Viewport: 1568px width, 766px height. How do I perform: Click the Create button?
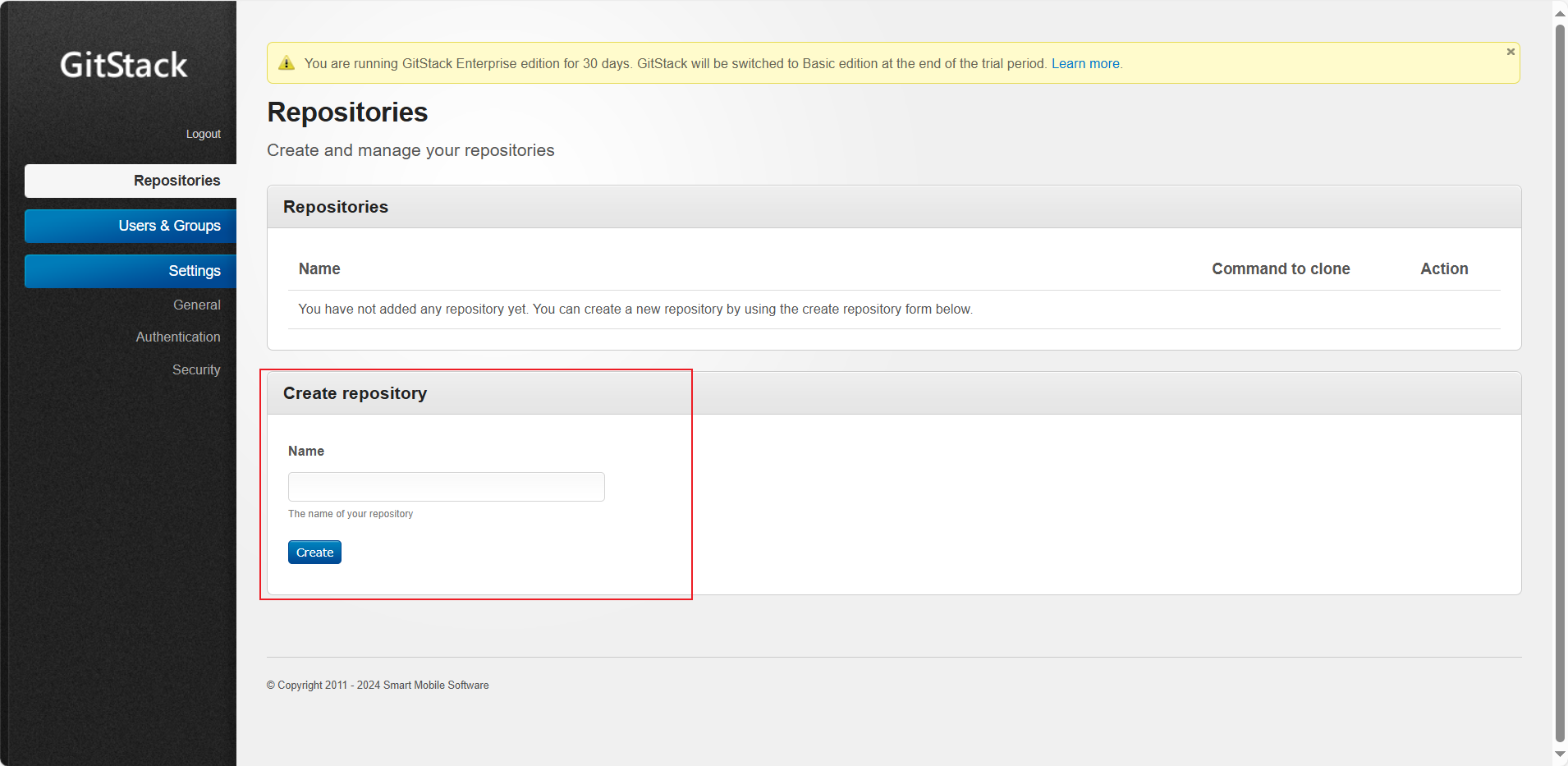click(314, 553)
